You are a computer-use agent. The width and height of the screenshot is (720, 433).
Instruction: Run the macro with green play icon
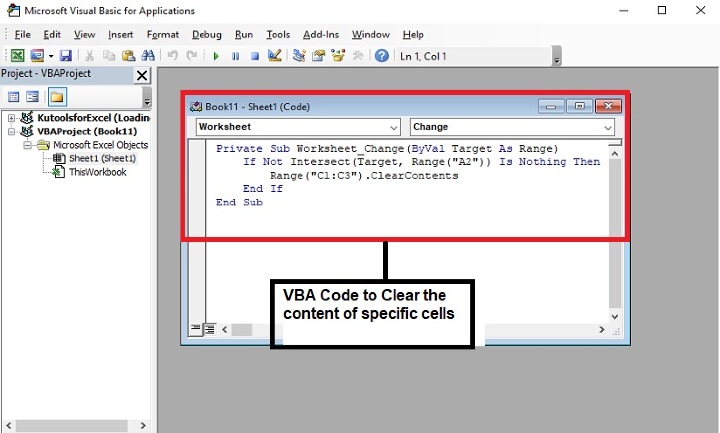pos(216,56)
